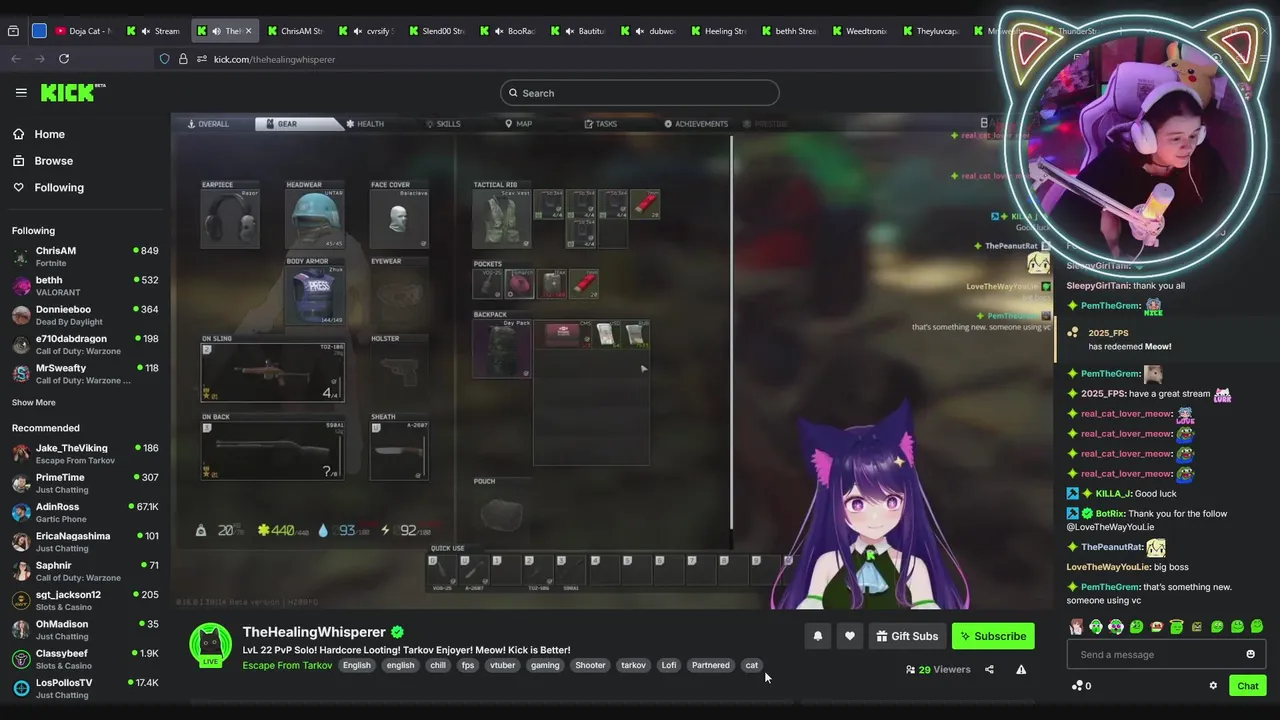The image size is (1280, 720).
Task: Open LosPollosTV recommended channel
Action: click(x=85, y=688)
